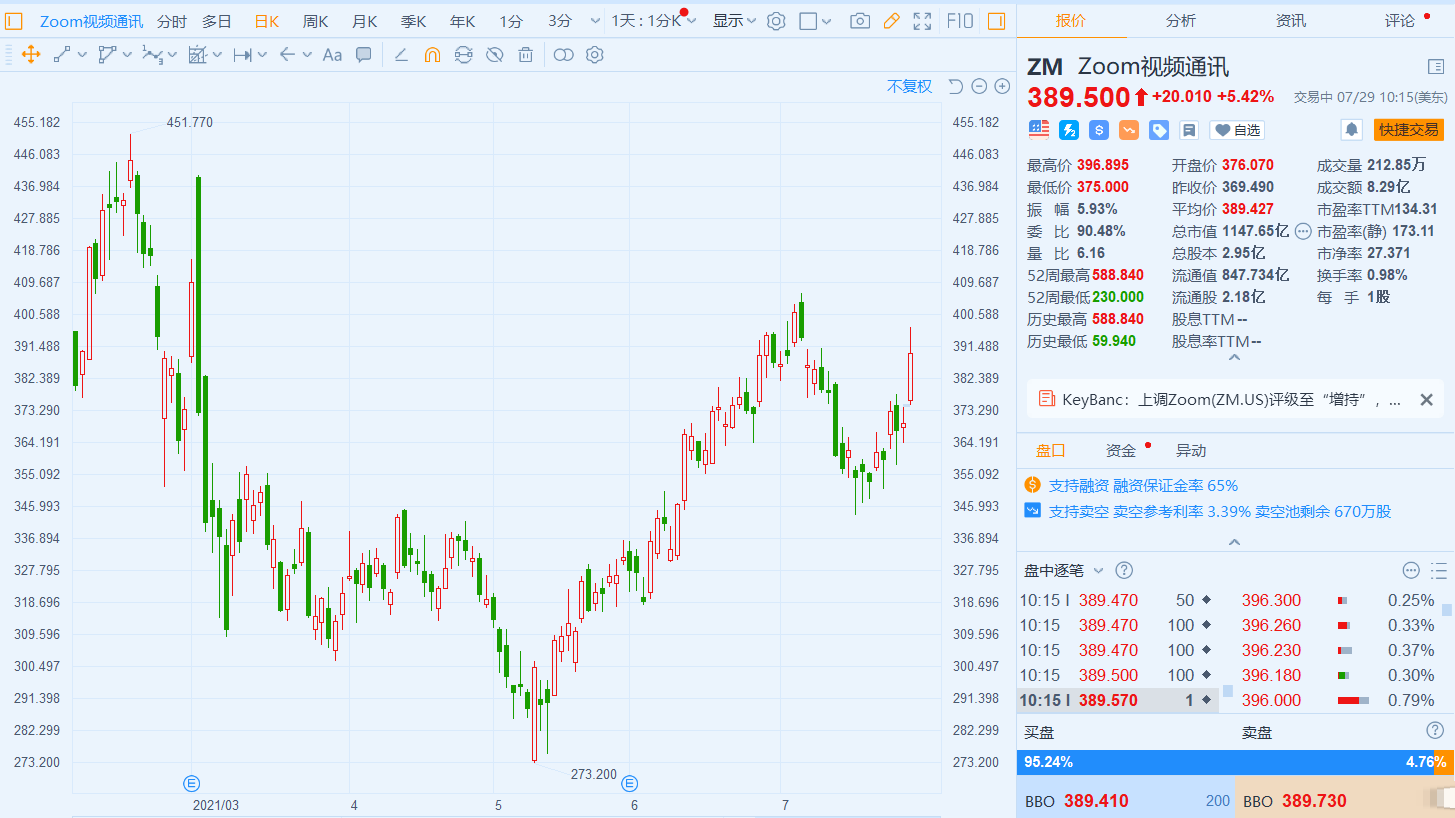Click the lightning quick-quote icon under ZM

tap(1069, 130)
